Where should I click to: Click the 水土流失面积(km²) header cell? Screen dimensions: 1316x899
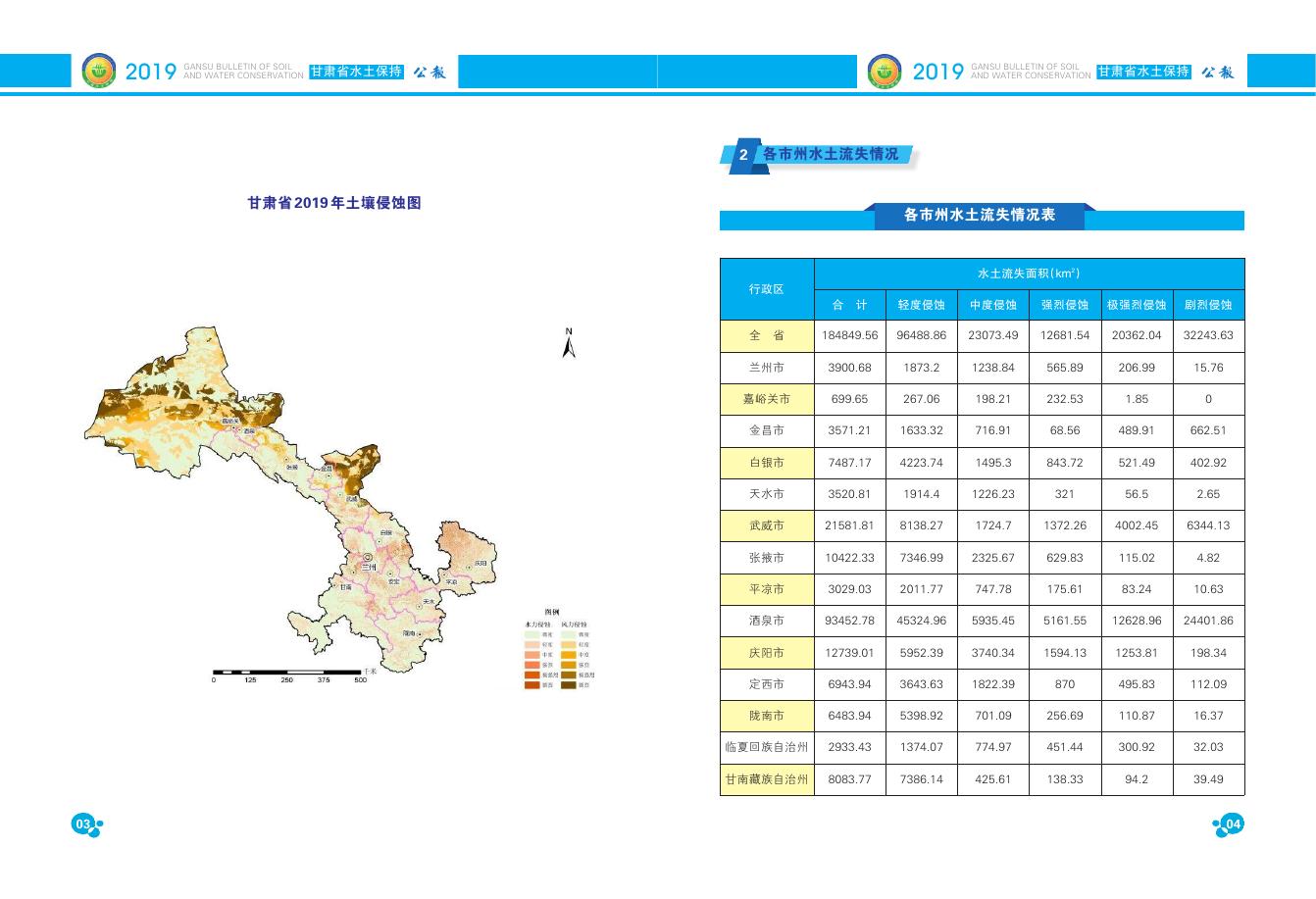(x=1030, y=274)
